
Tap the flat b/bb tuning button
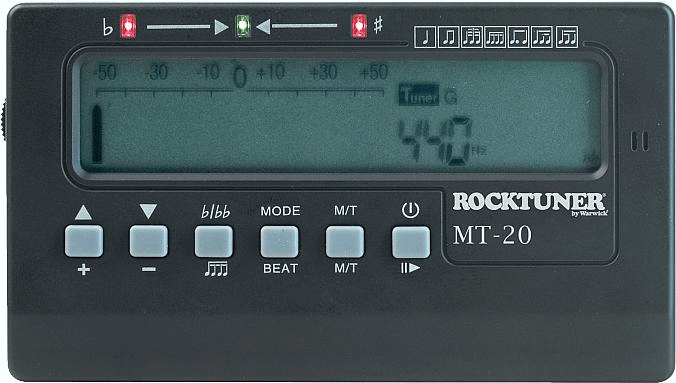point(214,241)
